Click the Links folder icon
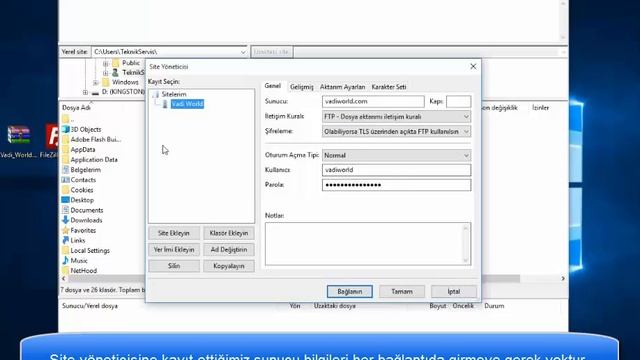Screen dimensions: 640x360 pyautogui.click(x=65, y=240)
